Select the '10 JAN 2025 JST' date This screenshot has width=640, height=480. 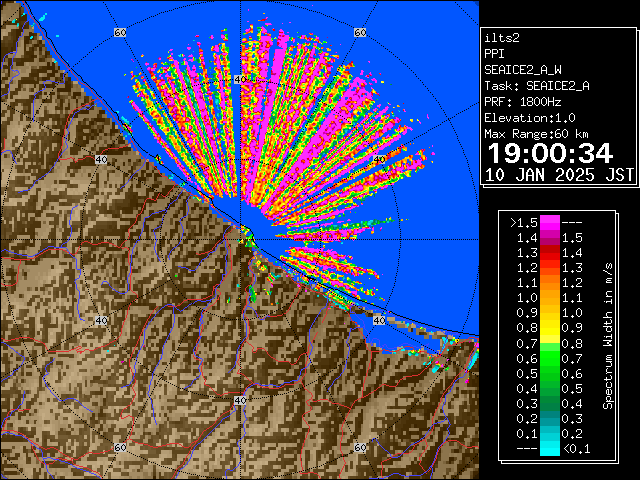pyautogui.click(x=560, y=175)
